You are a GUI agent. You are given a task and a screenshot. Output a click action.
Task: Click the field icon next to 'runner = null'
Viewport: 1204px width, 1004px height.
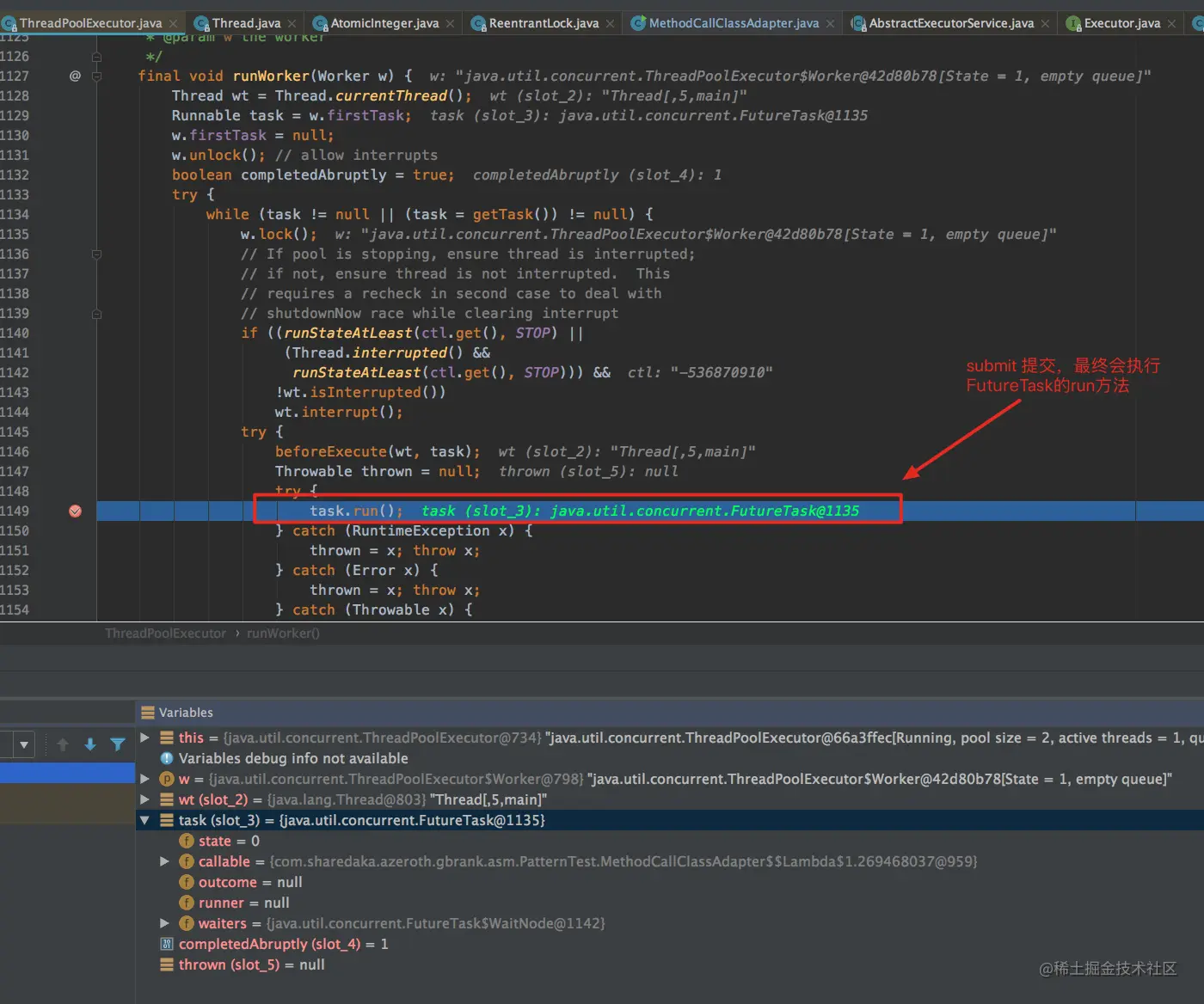187,903
